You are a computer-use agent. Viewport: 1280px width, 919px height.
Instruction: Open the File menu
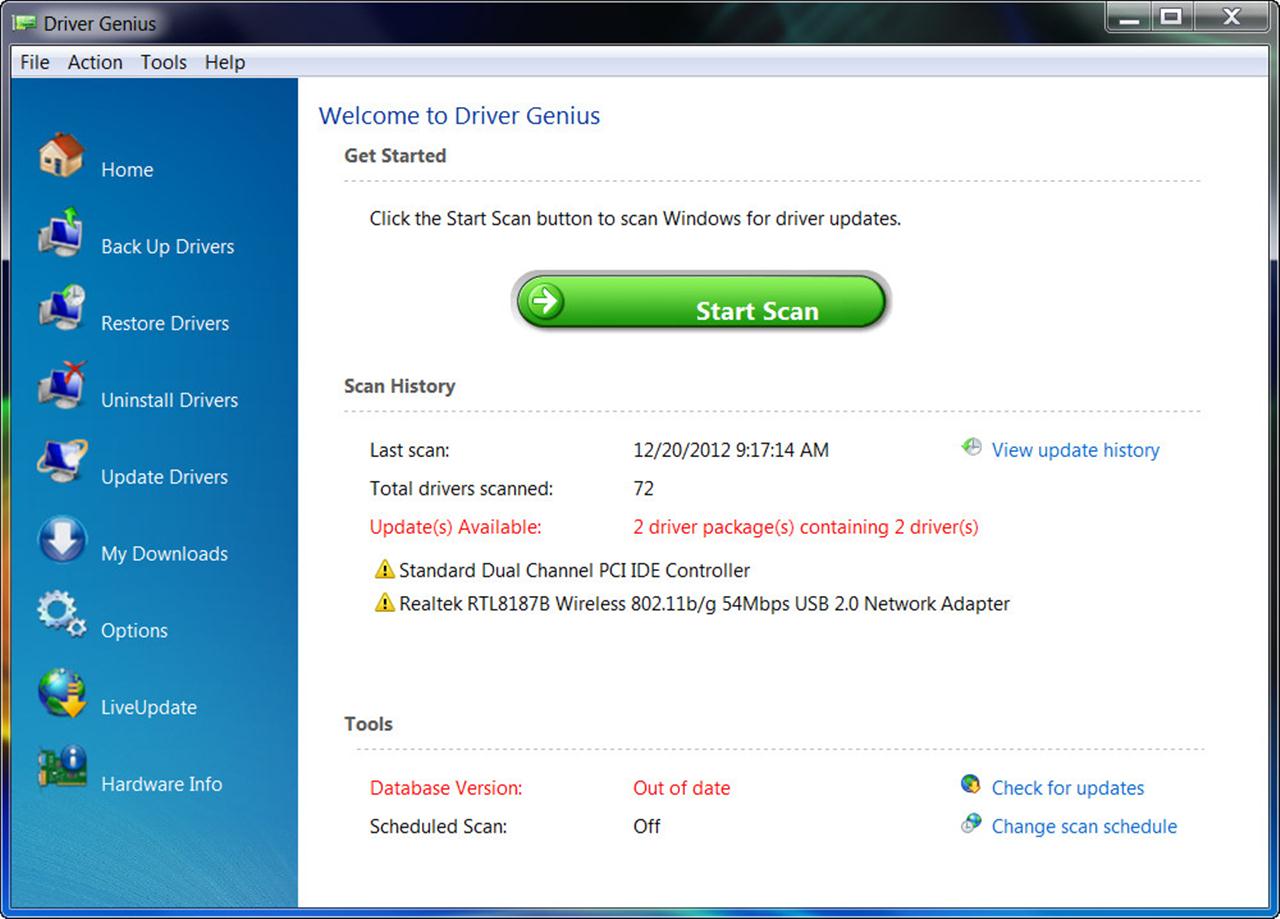[35, 62]
